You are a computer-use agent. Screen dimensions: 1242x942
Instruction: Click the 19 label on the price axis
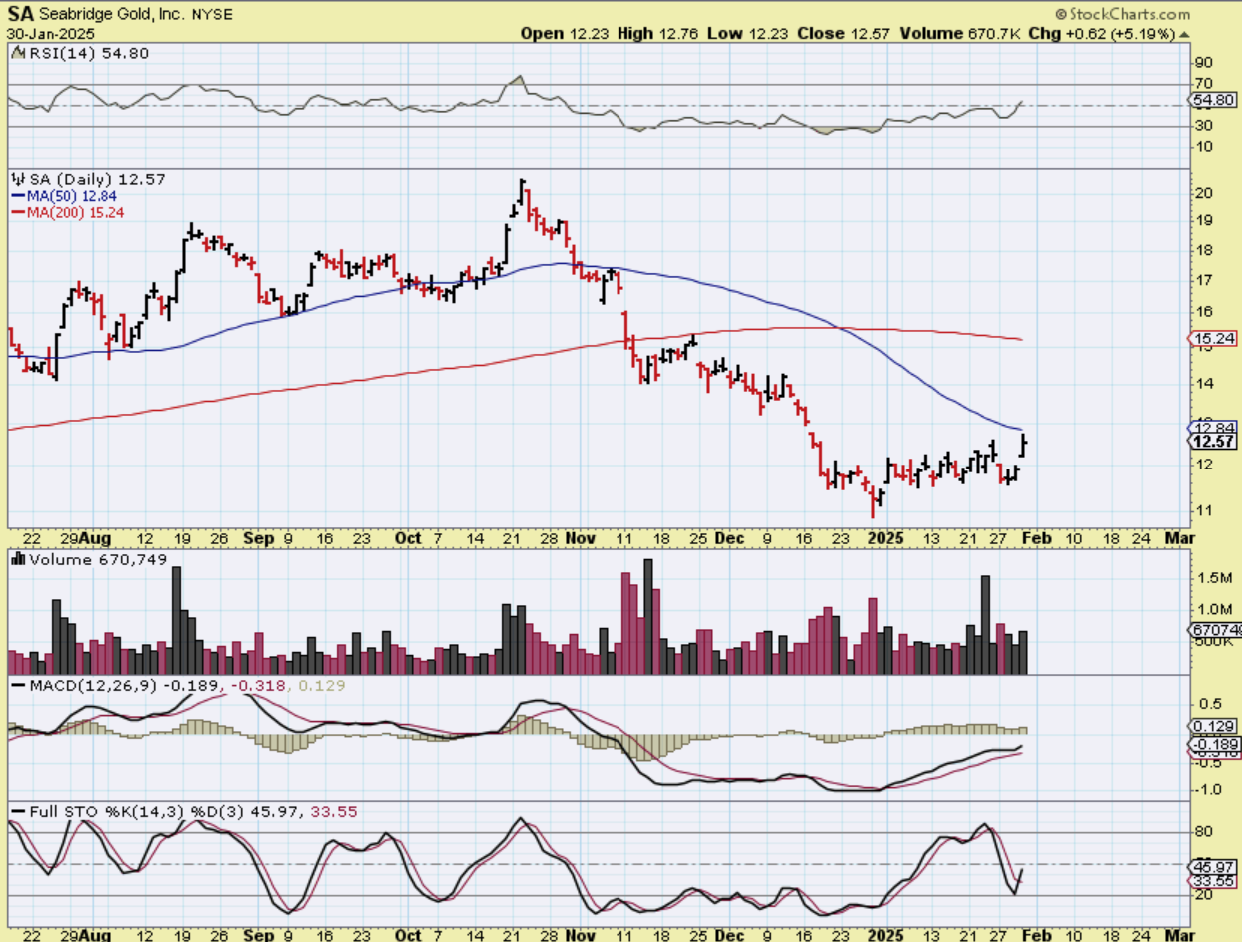pyautogui.click(x=1204, y=220)
